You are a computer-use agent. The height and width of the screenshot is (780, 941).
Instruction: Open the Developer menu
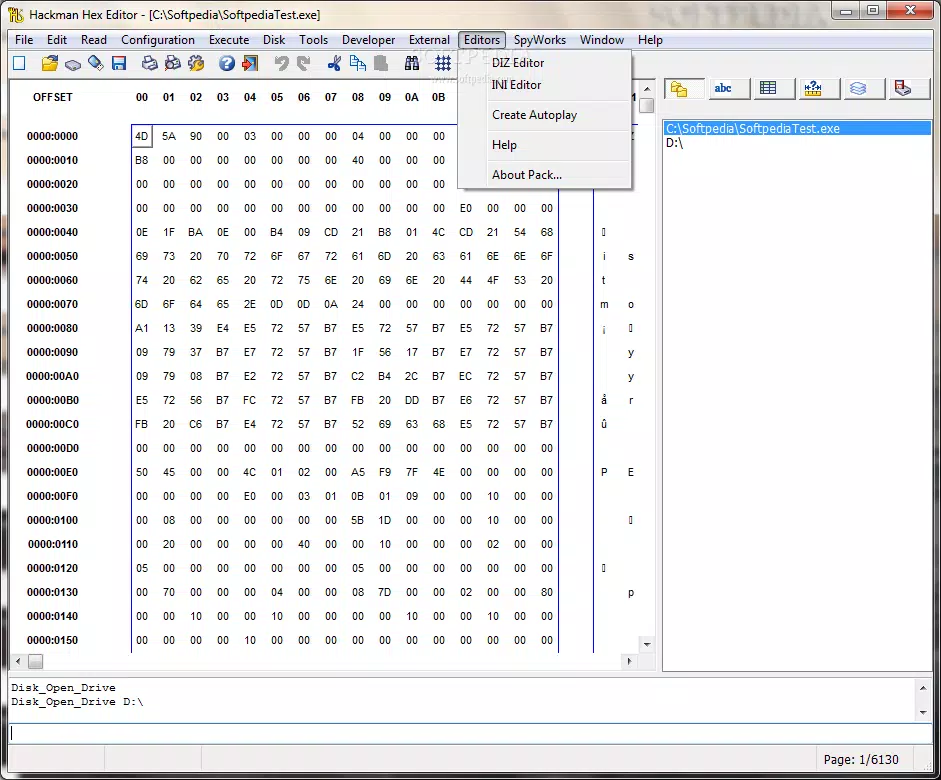tap(368, 40)
